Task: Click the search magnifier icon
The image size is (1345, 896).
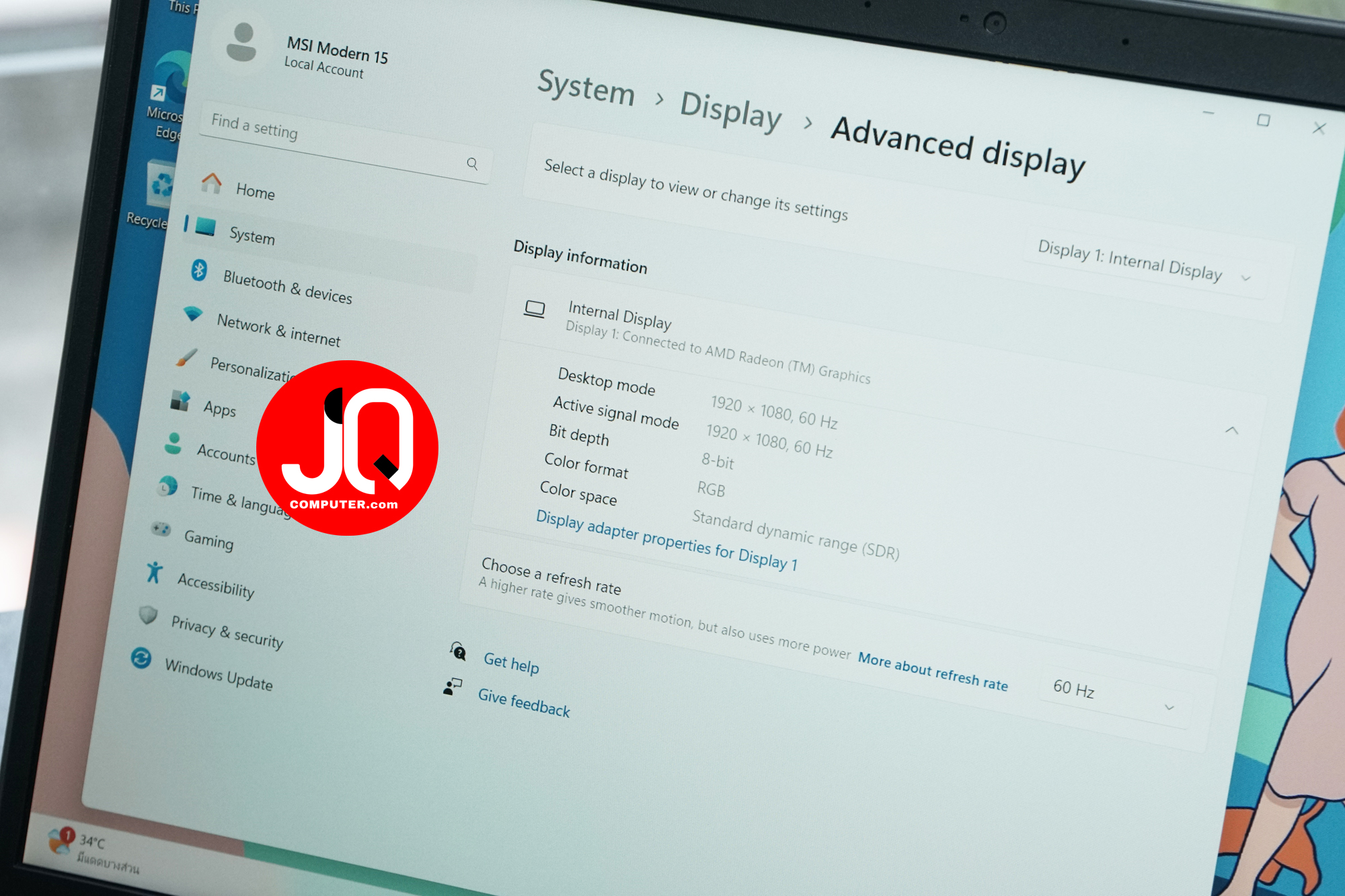Action: (x=472, y=163)
